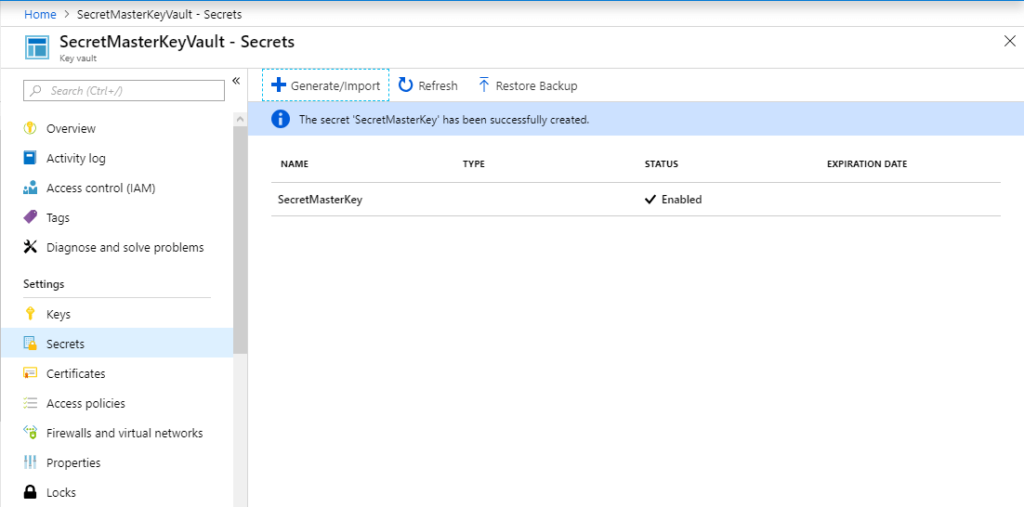Click the Certificates icon
This screenshot has height=507, width=1024.
pyautogui.click(x=30, y=374)
